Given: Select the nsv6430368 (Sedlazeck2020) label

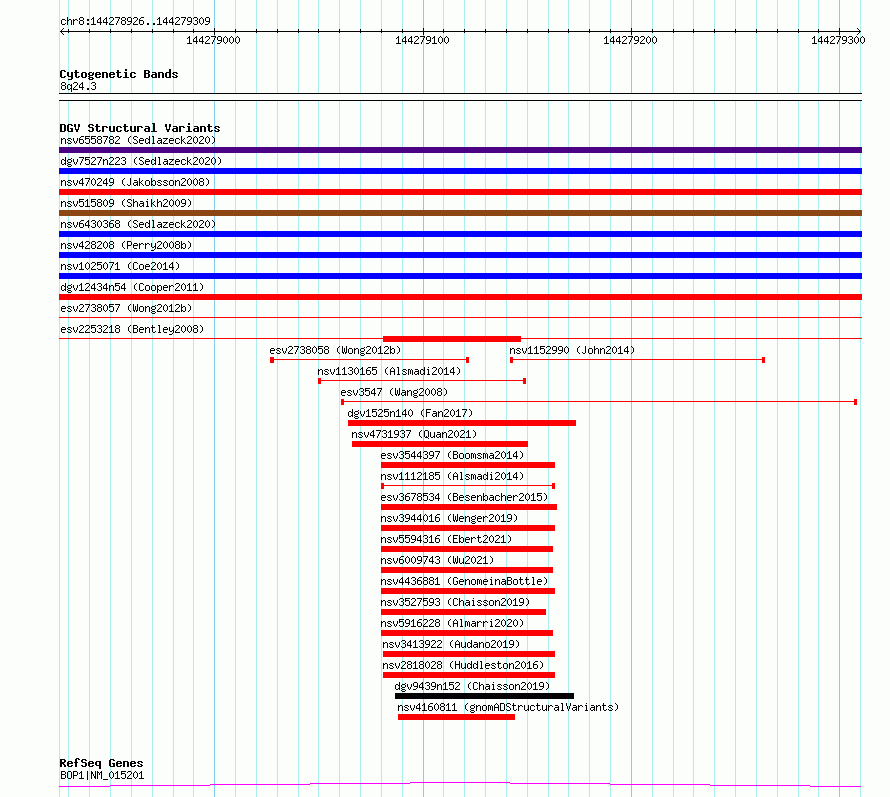Looking at the screenshot, I should coord(138,224).
